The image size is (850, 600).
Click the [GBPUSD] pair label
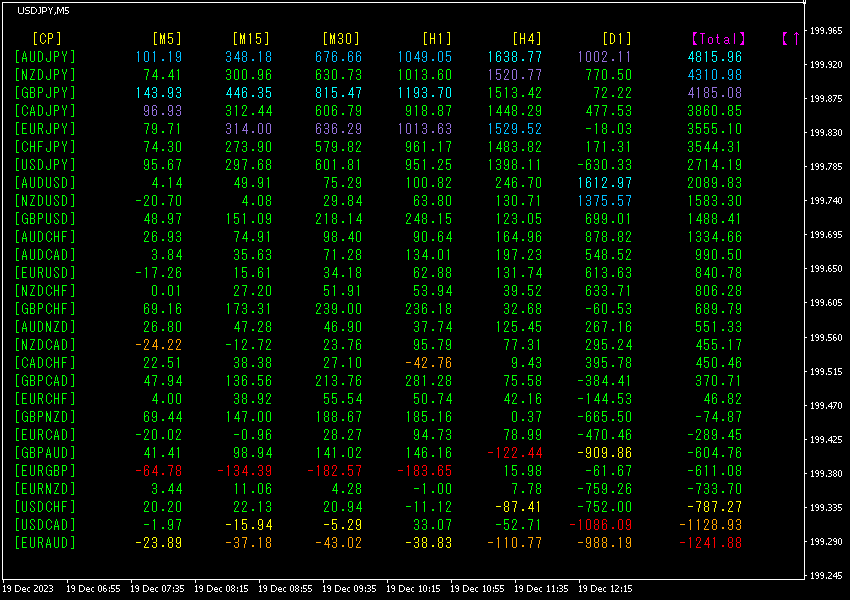click(45, 219)
